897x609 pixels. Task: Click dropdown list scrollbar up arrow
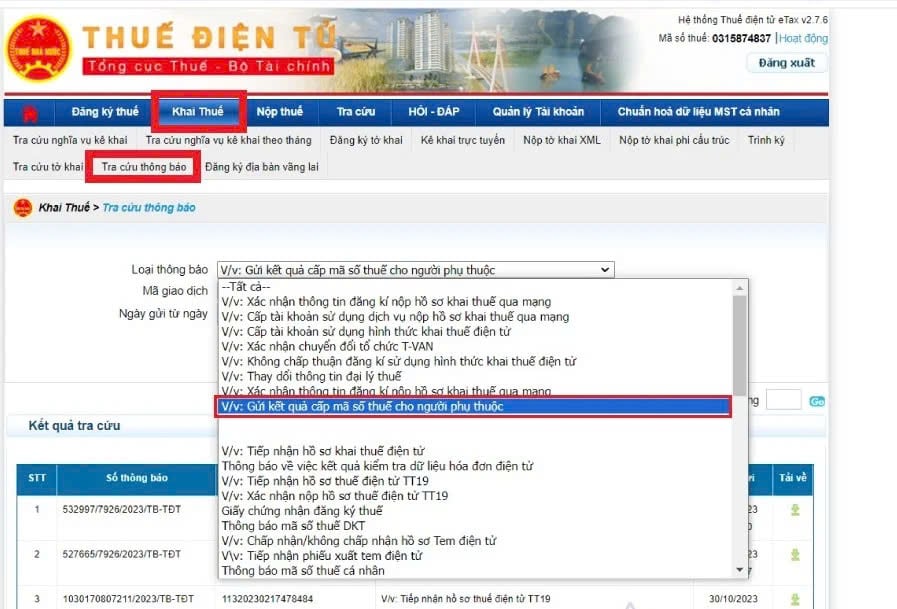coord(740,288)
